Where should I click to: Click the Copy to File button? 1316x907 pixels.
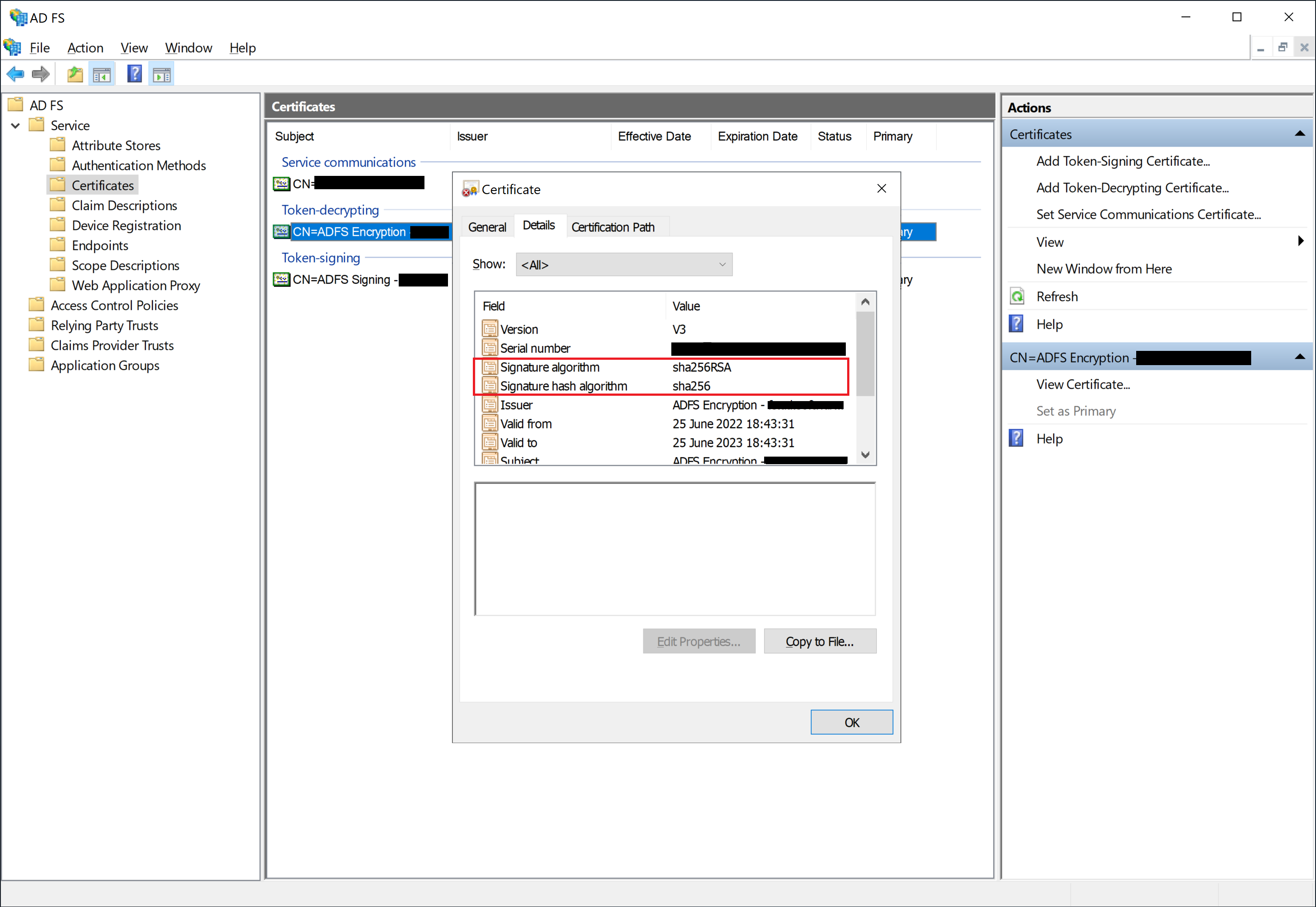point(820,641)
